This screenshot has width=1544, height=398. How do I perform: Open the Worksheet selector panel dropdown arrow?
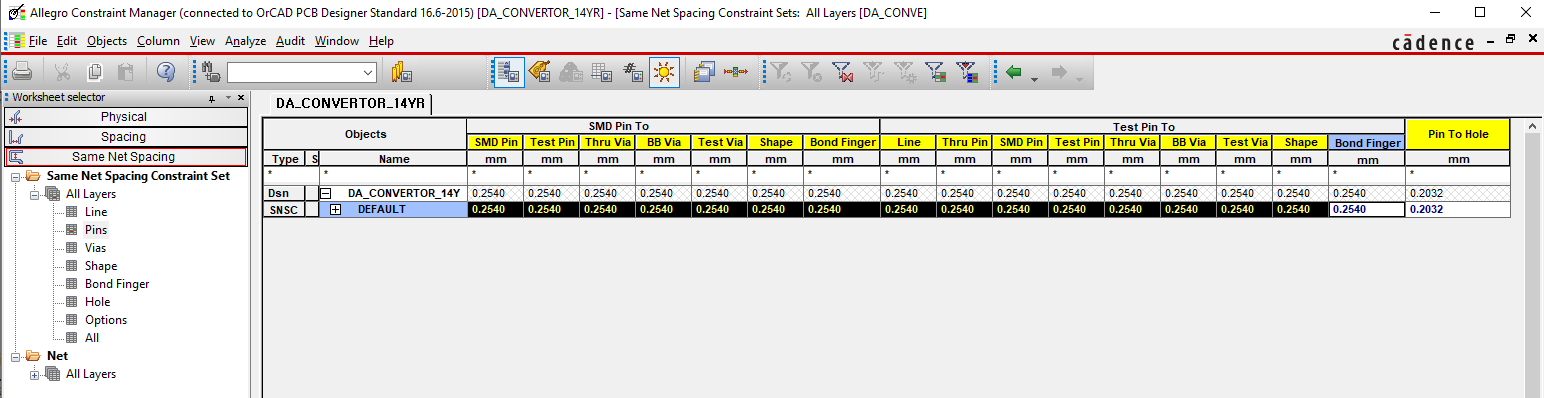coord(228,98)
